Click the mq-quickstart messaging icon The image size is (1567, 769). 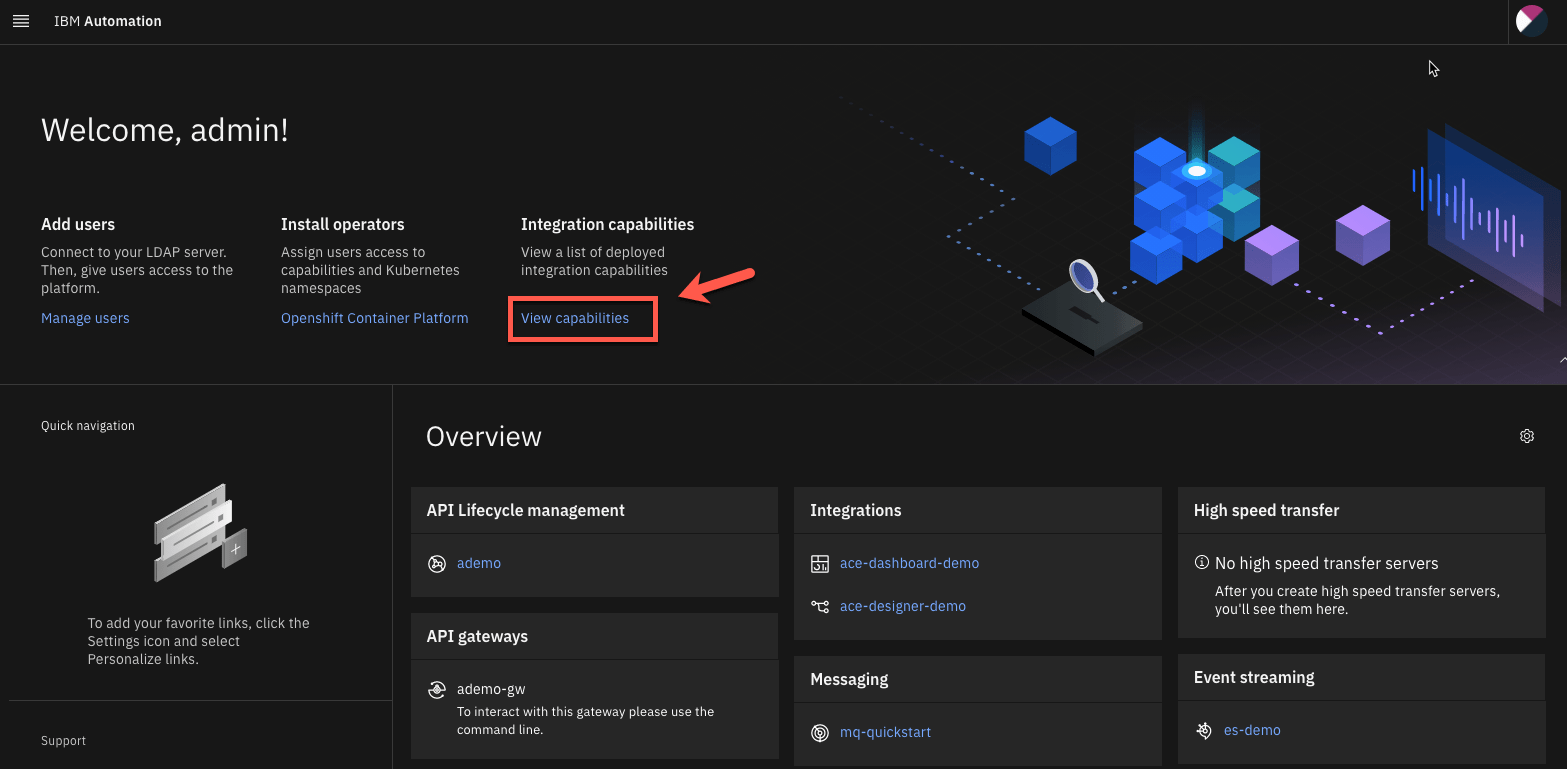[820, 732]
